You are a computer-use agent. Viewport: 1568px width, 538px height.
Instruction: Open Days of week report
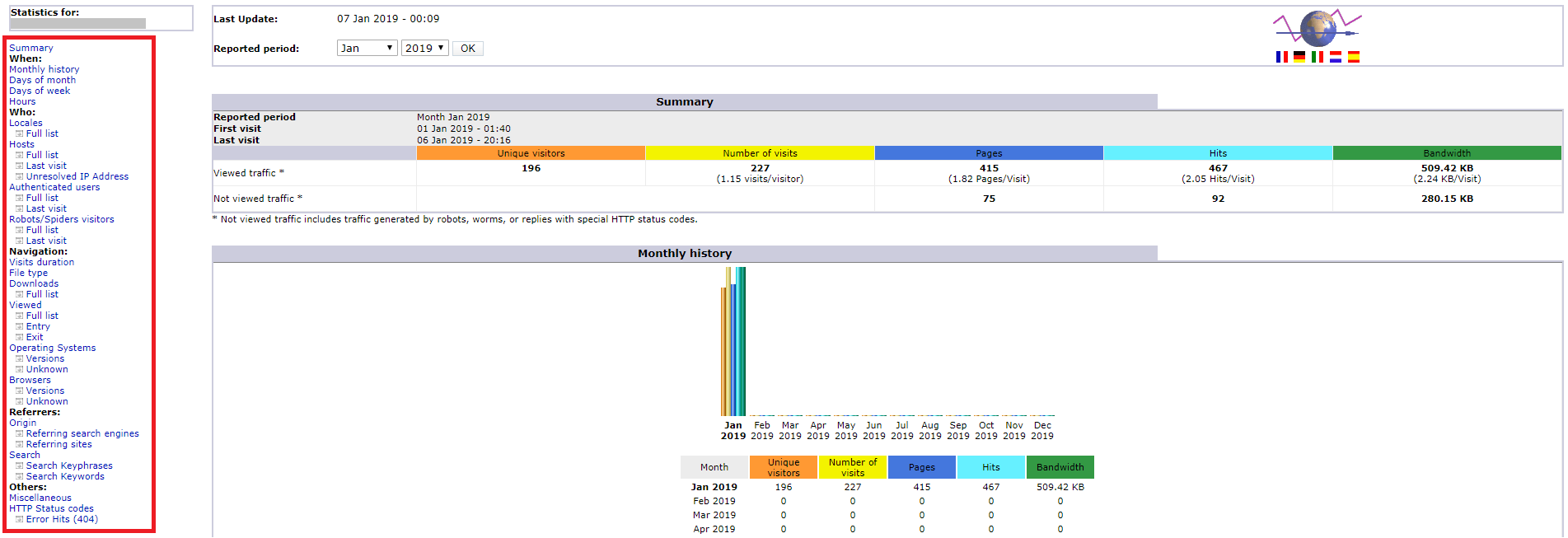[40, 91]
